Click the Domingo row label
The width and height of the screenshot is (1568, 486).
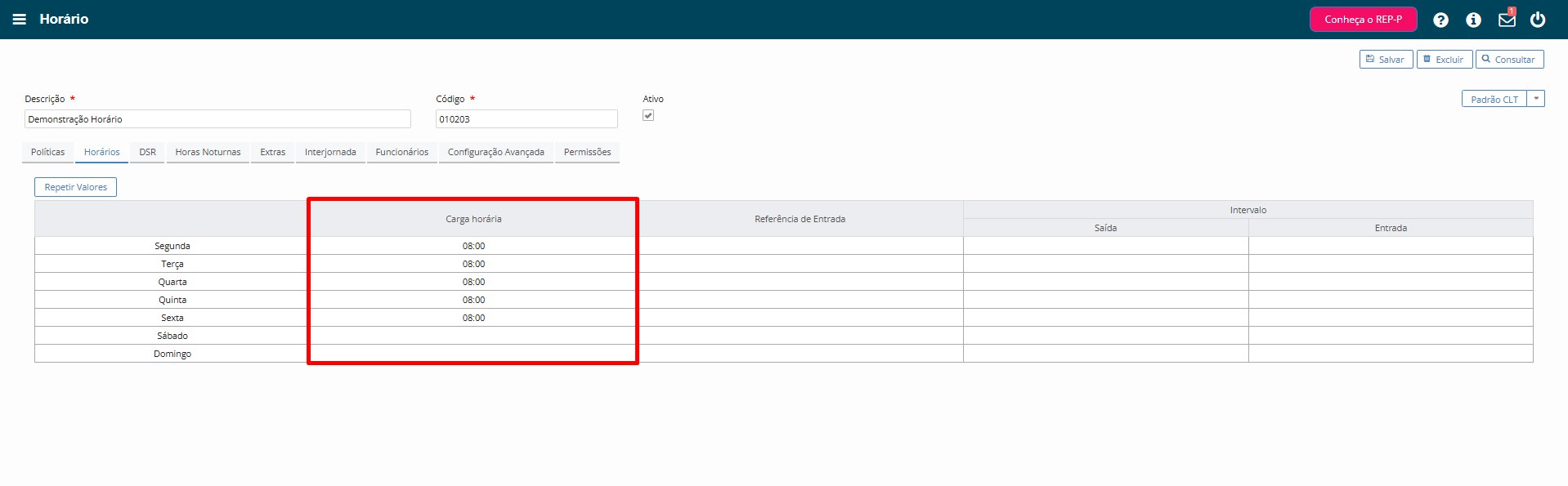(172, 354)
